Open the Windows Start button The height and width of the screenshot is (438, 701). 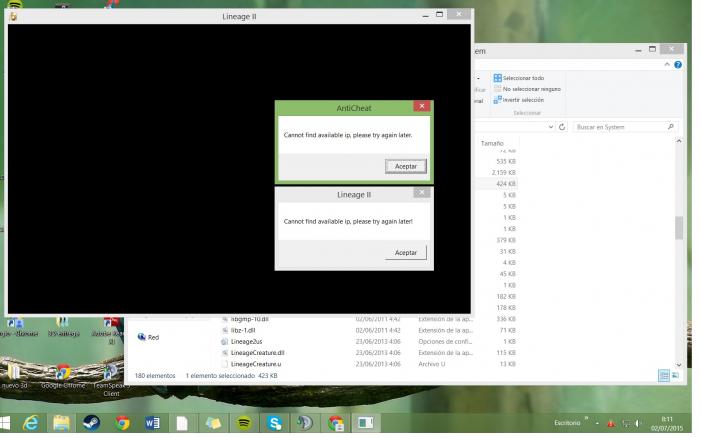click(x=5, y=423)
